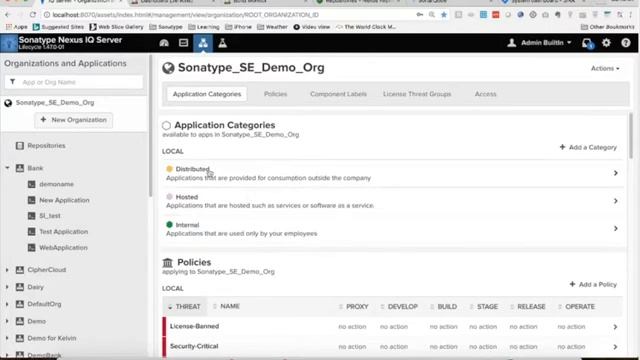Click the globe icon beside Sonatype_SE_Demo_Org heading
The image size is (640, 360).
(x=168, y=68)
